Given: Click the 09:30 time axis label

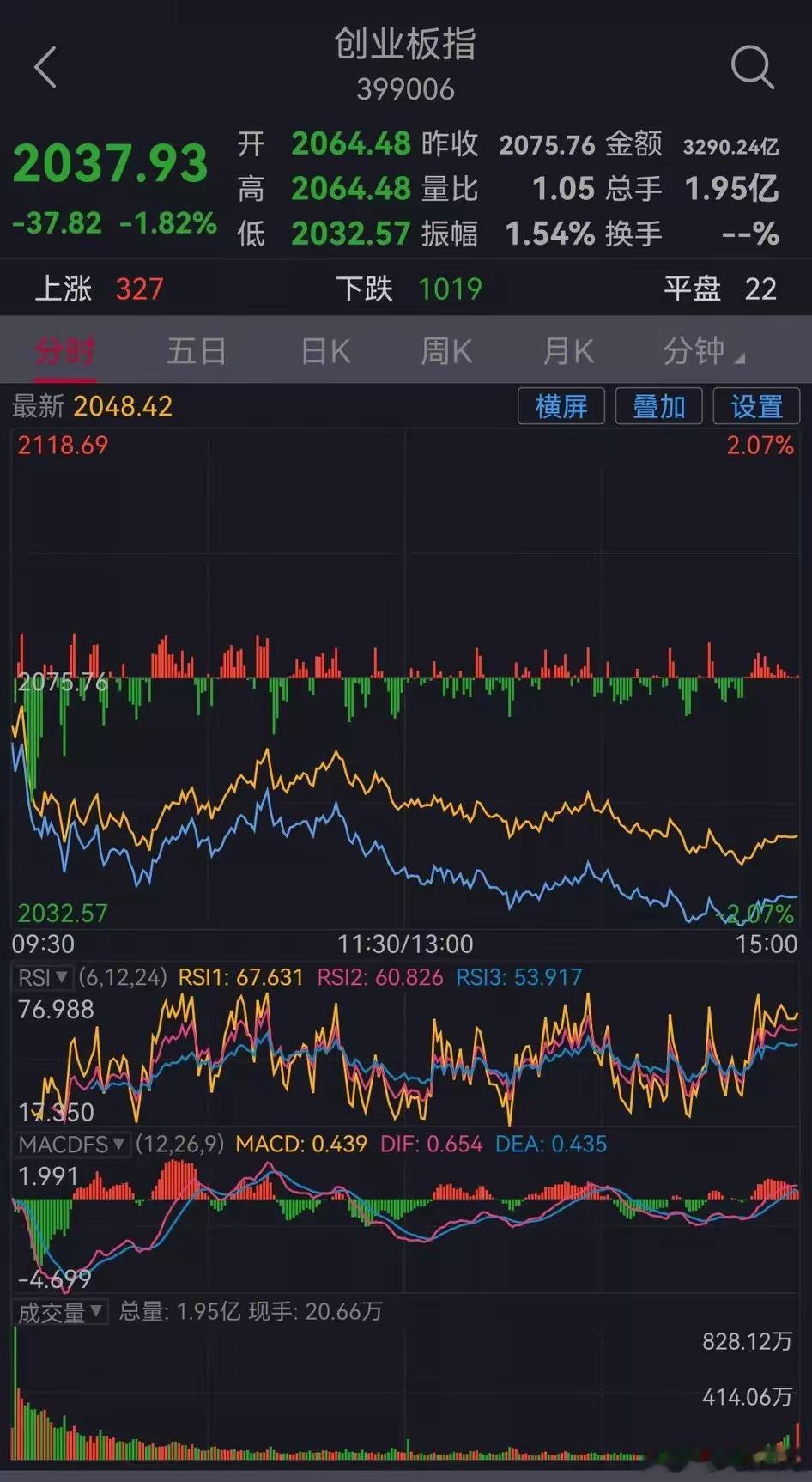Looking at the screenshot, I should [x=43, y=944].
